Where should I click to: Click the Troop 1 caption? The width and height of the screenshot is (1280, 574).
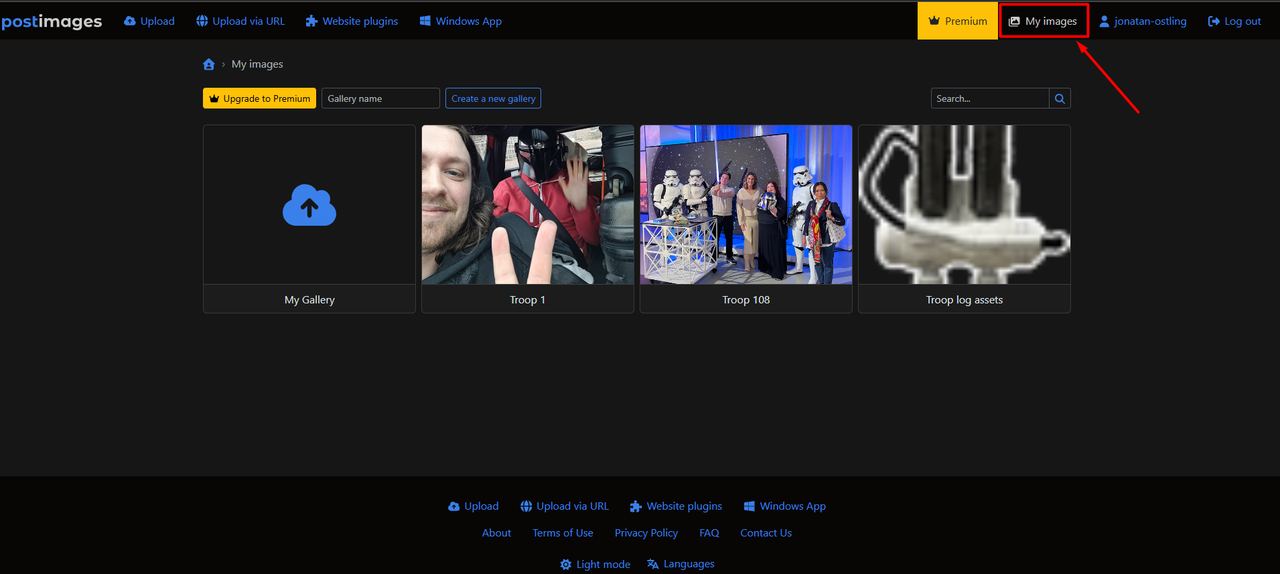pyautogui.click(x=528, y=299)
